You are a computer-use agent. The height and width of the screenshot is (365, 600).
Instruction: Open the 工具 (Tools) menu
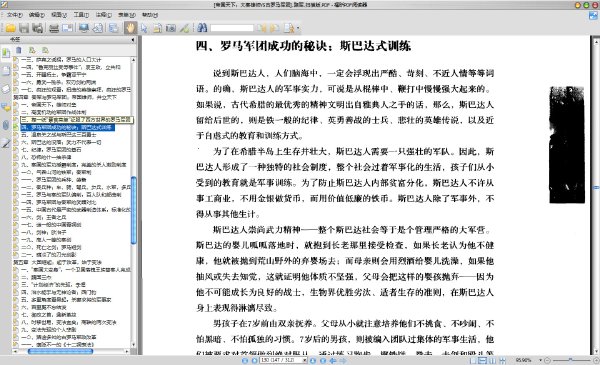click(81, 15)
